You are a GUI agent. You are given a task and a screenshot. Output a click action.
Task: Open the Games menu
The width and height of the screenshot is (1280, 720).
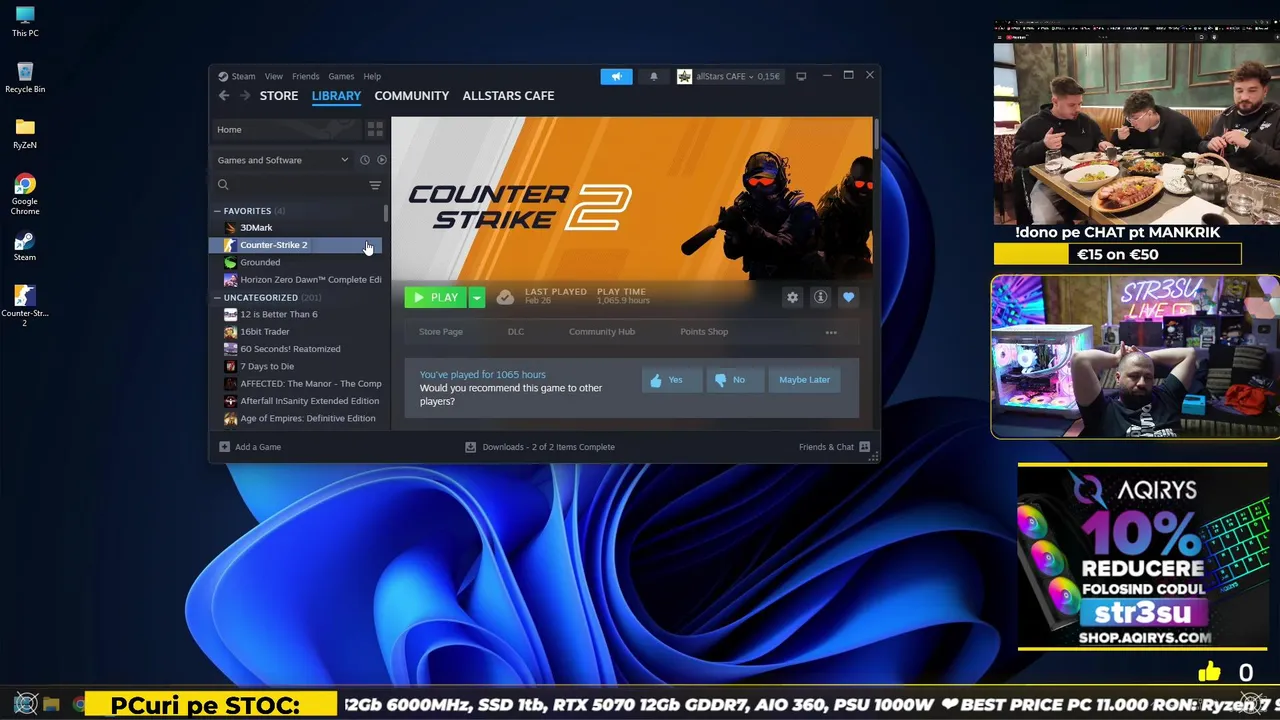(341, 76)
